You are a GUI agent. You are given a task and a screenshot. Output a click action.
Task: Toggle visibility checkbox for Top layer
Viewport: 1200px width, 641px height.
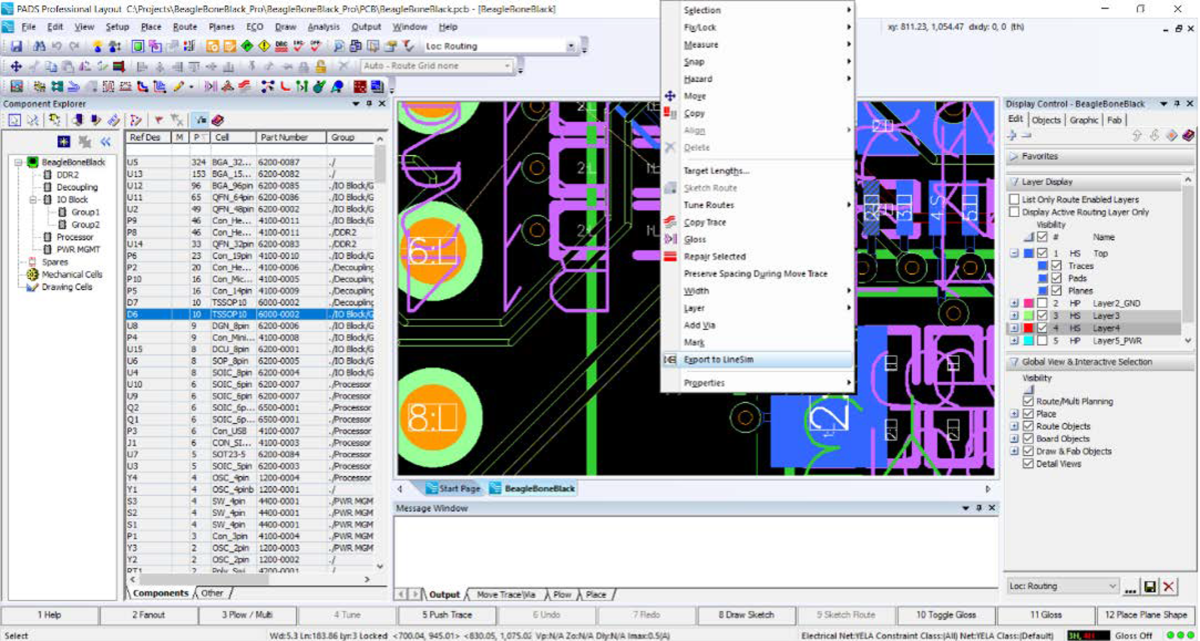[x=1042, y=254]
